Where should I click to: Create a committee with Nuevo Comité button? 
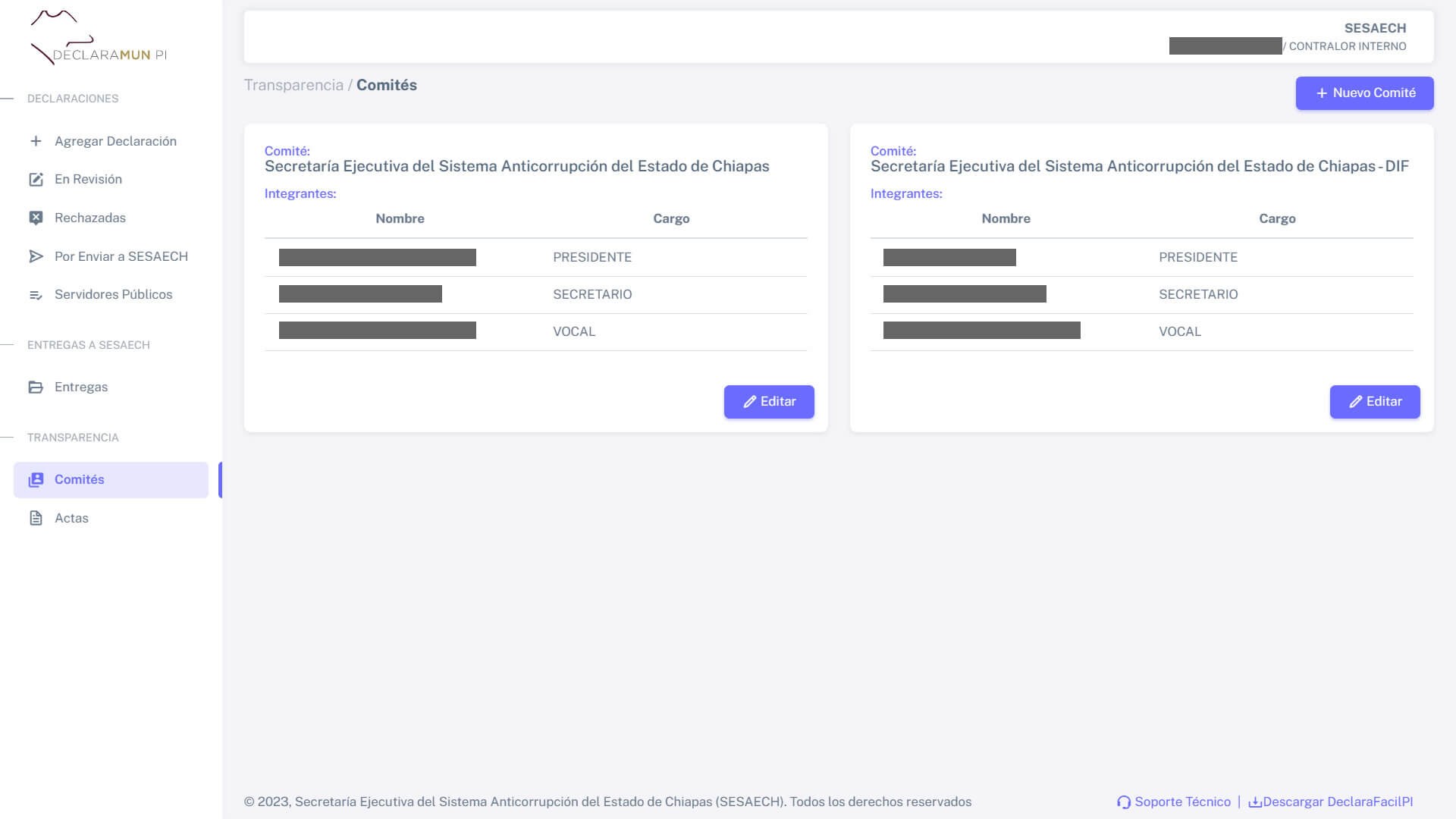(1364, 93)
